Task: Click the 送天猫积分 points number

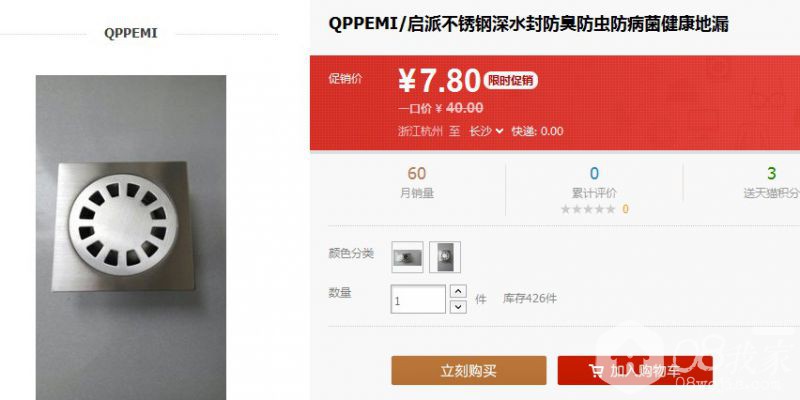Action: [771, 173]
